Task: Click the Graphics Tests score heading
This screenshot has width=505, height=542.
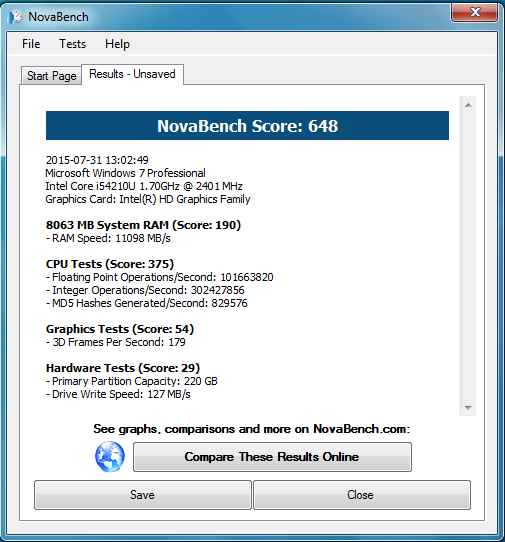Action: pos(120,329)
